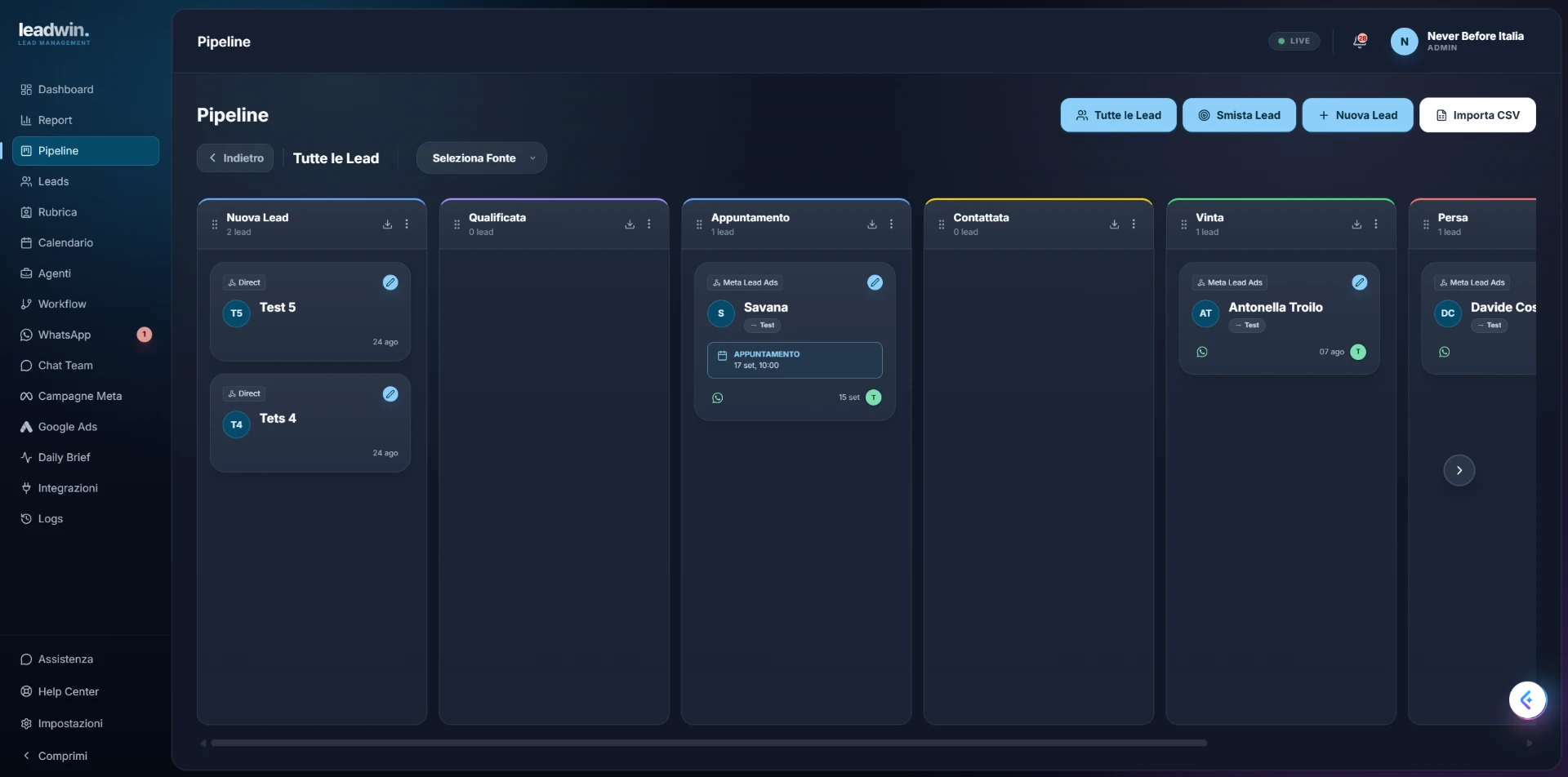The width and height of the screenshot is (1568, 777).
Task: Click download icon in Vinta column
Action: click(x=1356, y=224)
